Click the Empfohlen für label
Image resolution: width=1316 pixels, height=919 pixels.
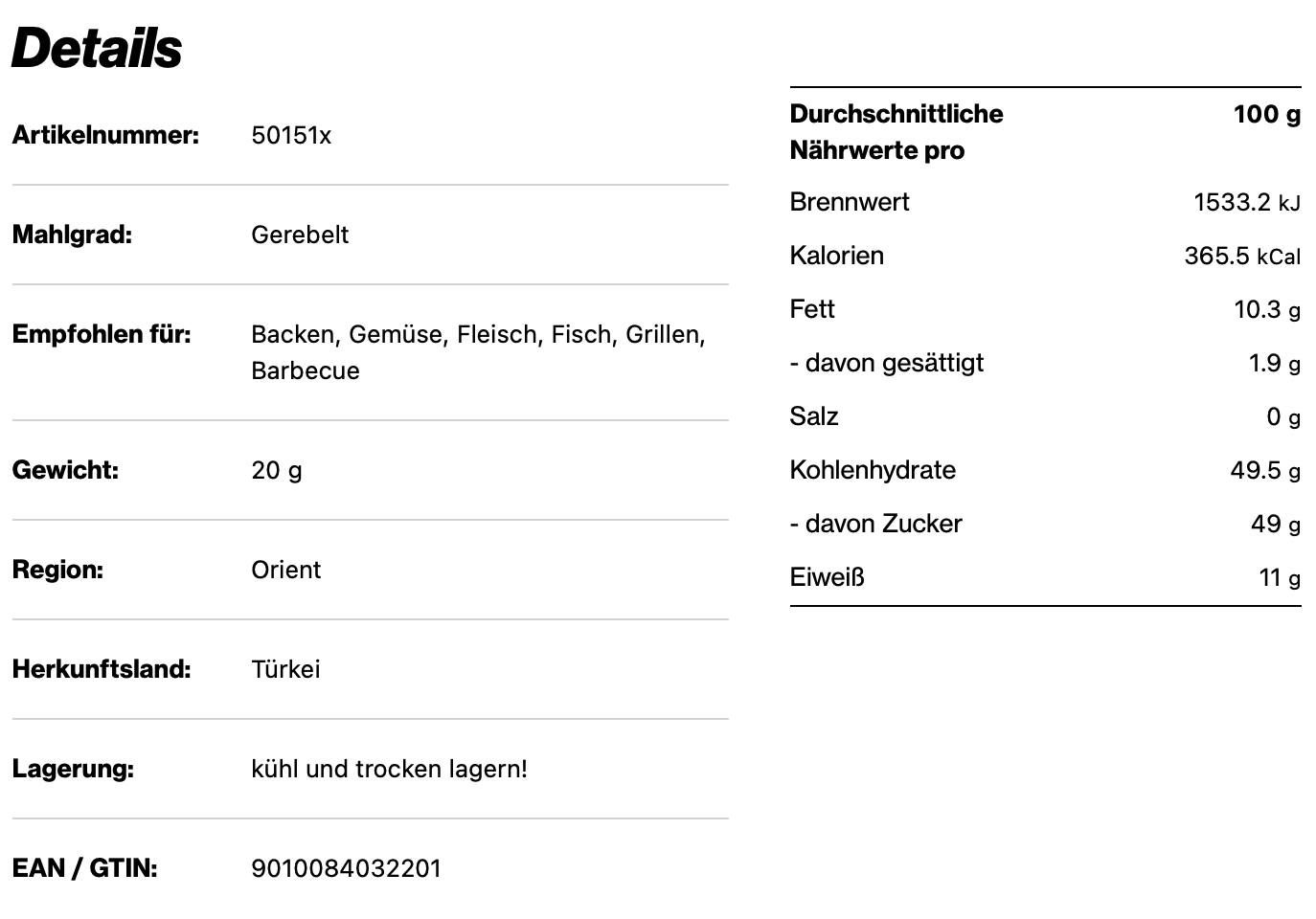(x=102, y=334)
